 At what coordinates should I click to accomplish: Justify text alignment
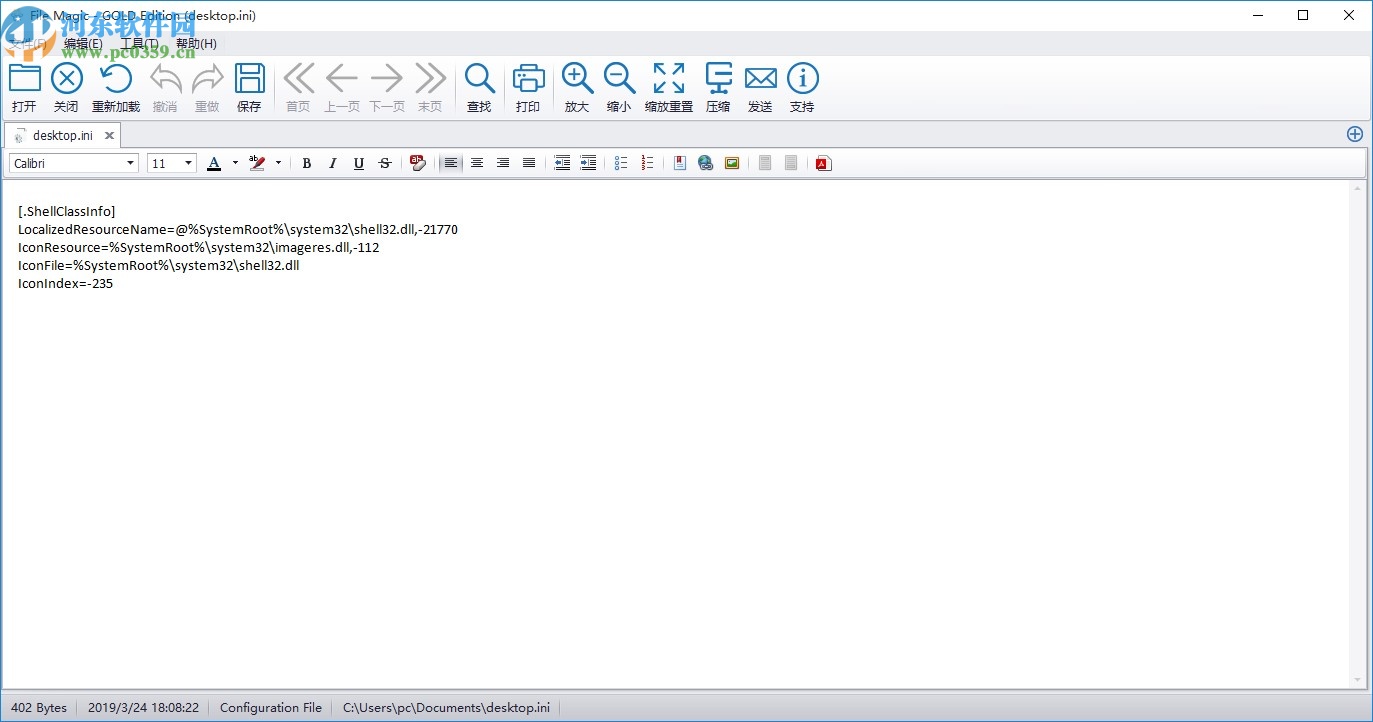[x=529, y=163]
